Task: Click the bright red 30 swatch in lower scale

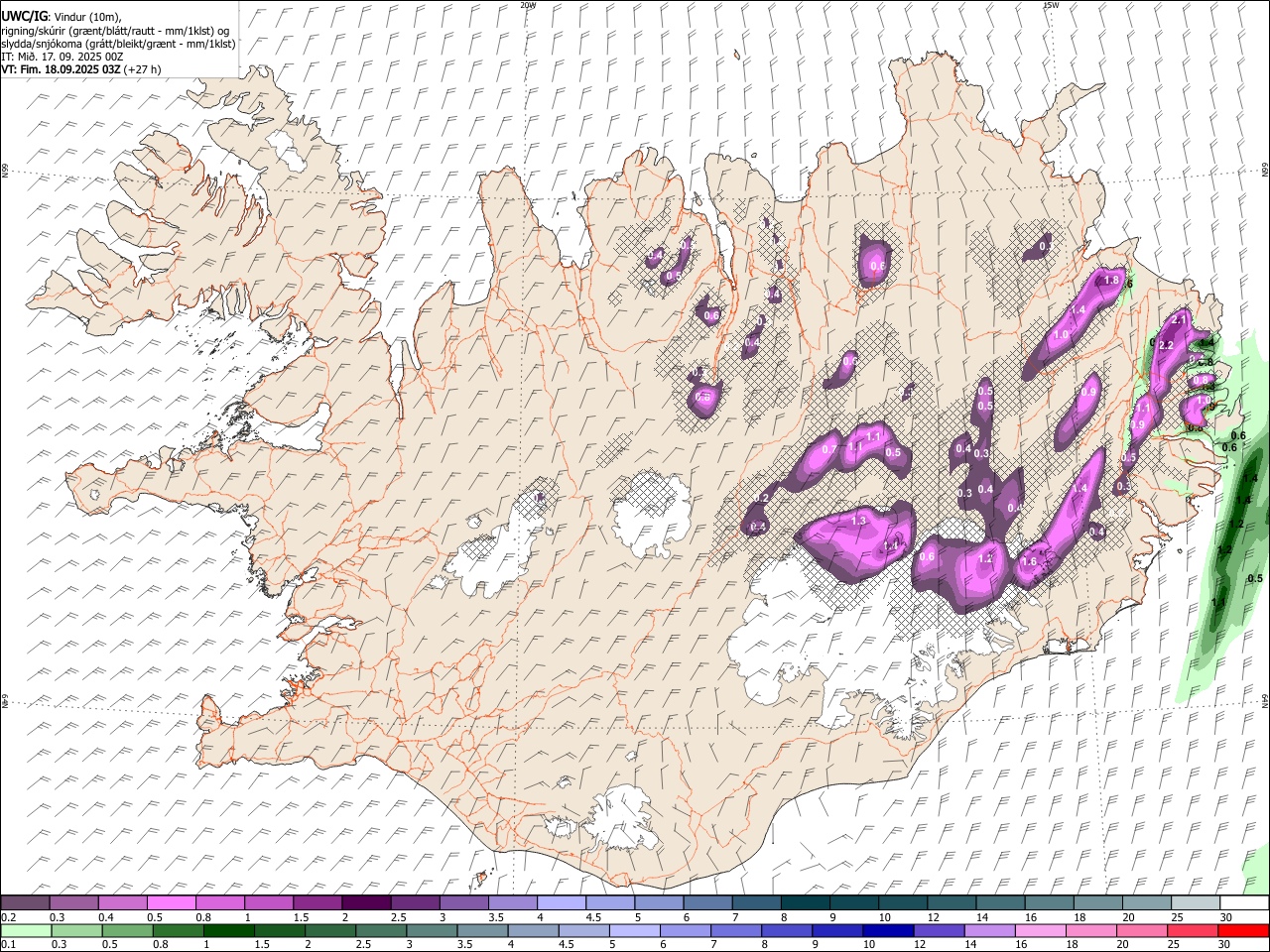Action: pyautogui.click(x=1244, y=930)
